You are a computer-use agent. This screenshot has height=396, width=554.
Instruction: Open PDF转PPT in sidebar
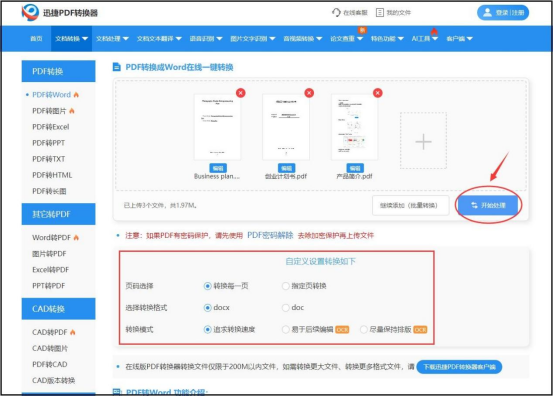coord(48,143)
